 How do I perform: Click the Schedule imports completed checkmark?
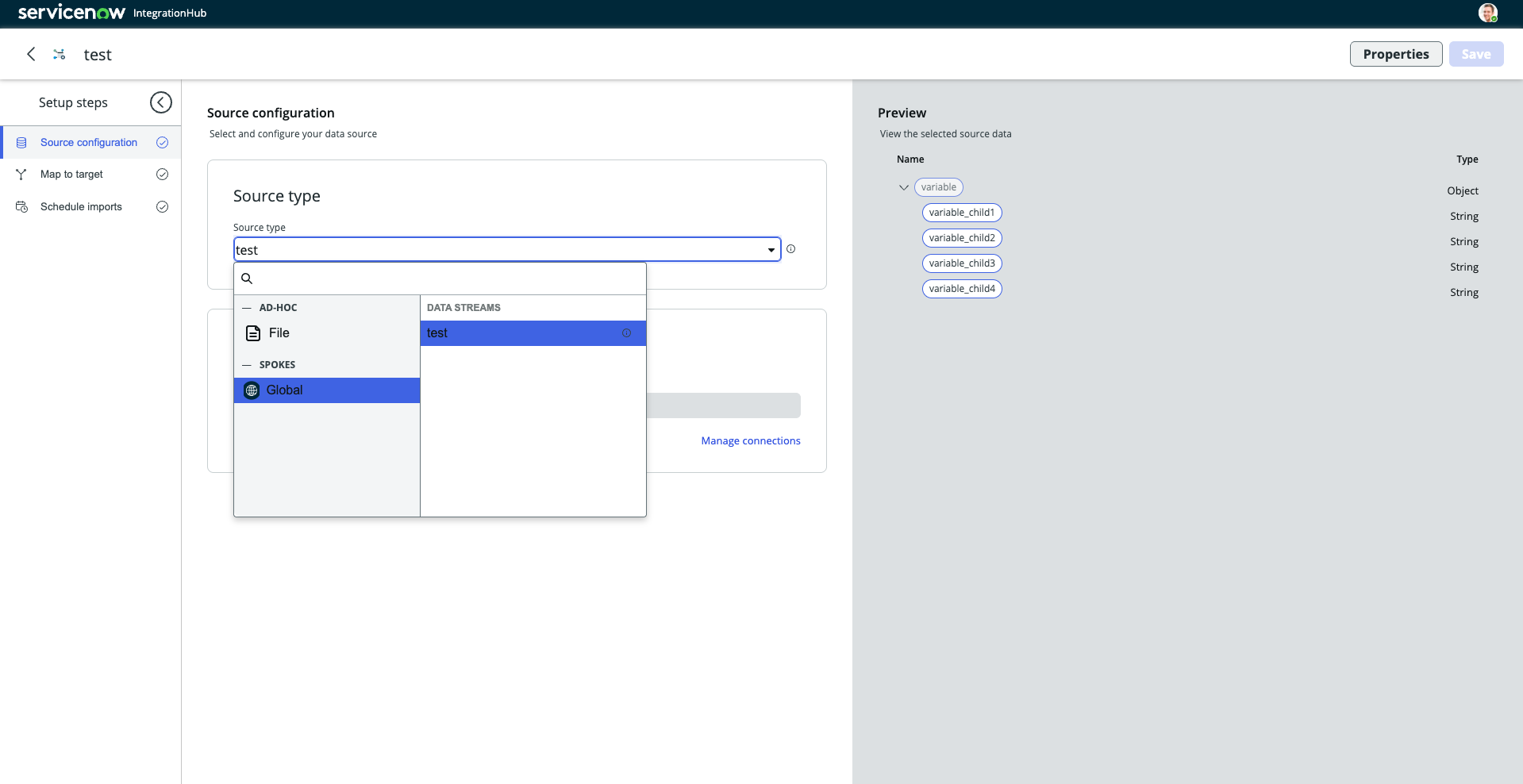pos(162,207)
